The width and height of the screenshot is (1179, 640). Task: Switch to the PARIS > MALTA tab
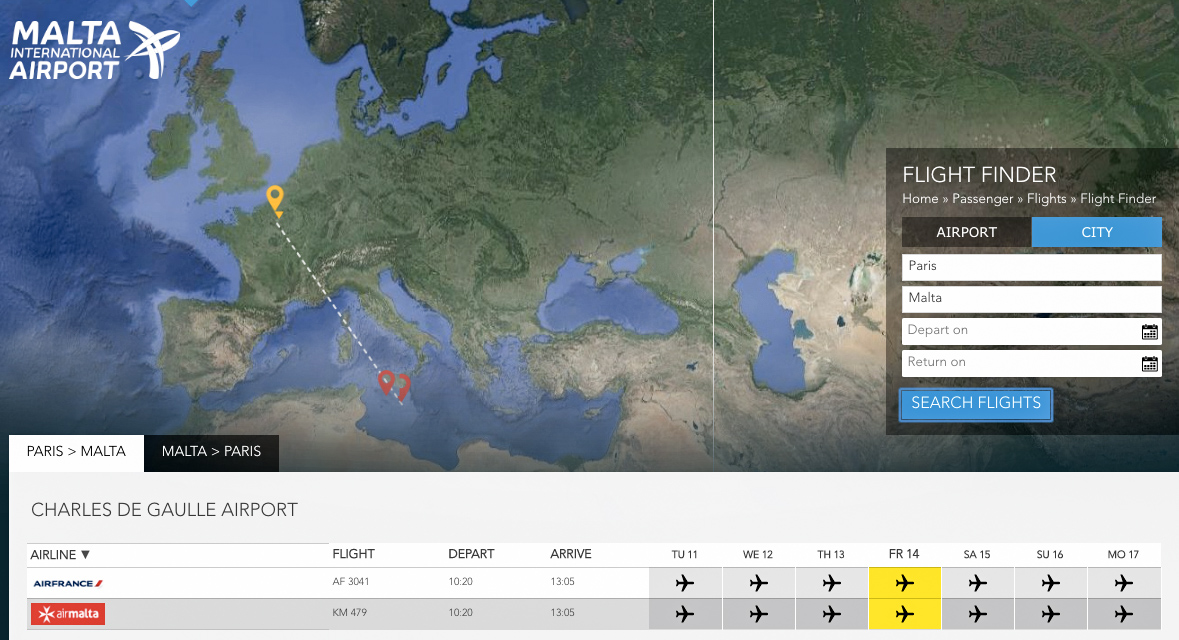76,452
